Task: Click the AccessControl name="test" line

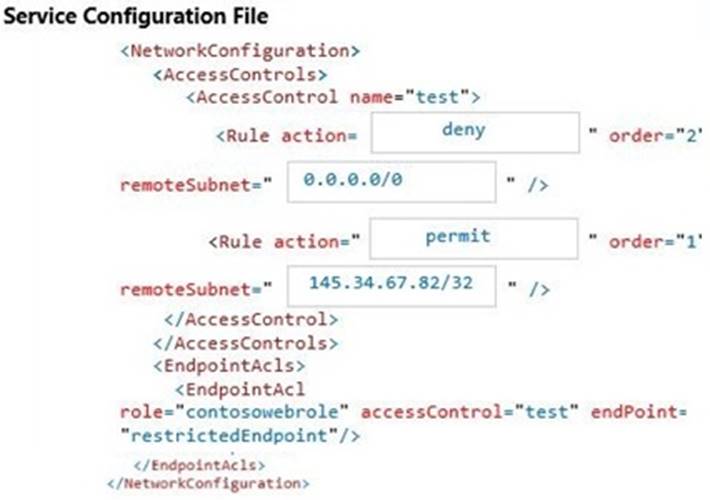Action: click(335, 97)
